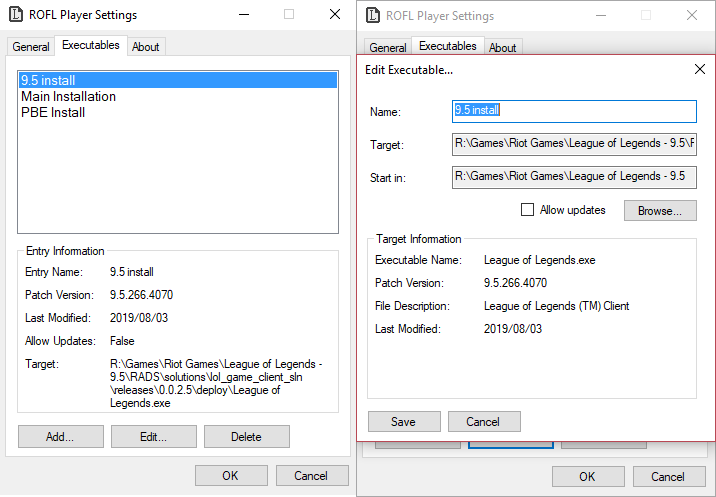Select 'Main Installation' list entry
The height and width of the screenshot is (497, 716).
(178, 96)
